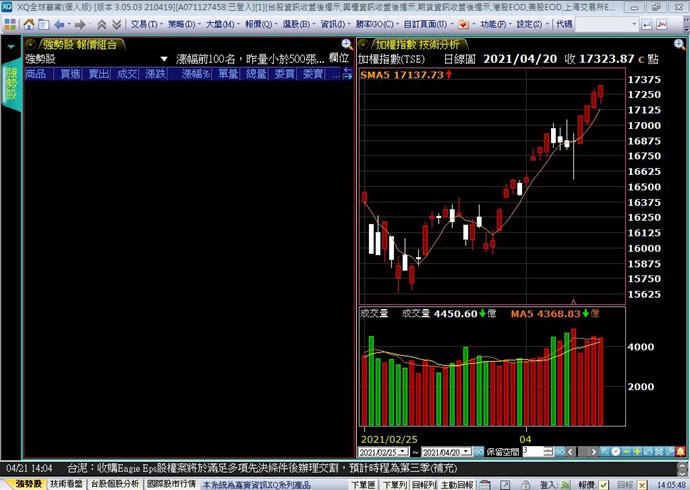Collapse the left sidebar with teal arrow

11,47
